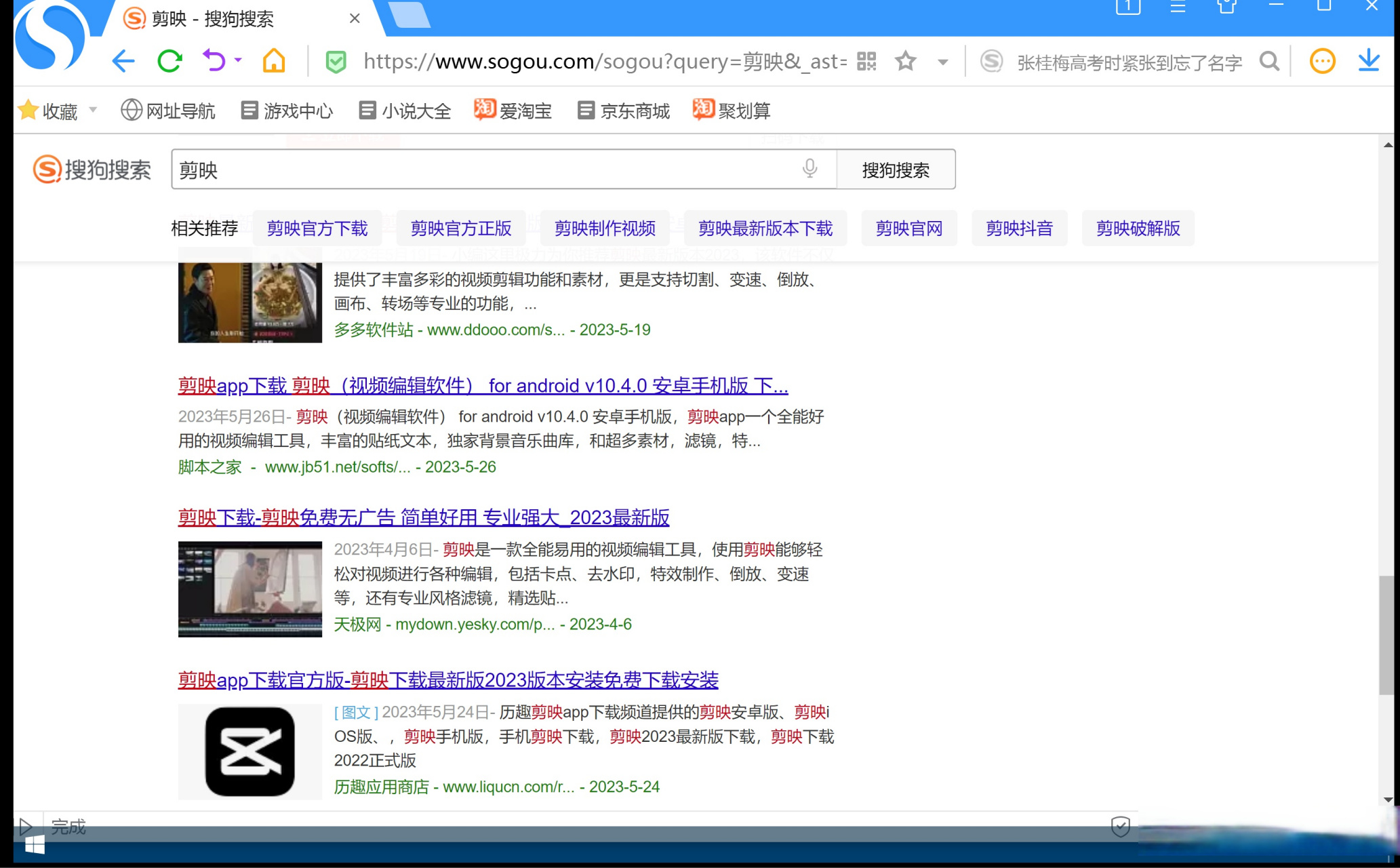
Task: Click the magnifier search icon in toolbar
Action: [x=1270, y=62]
